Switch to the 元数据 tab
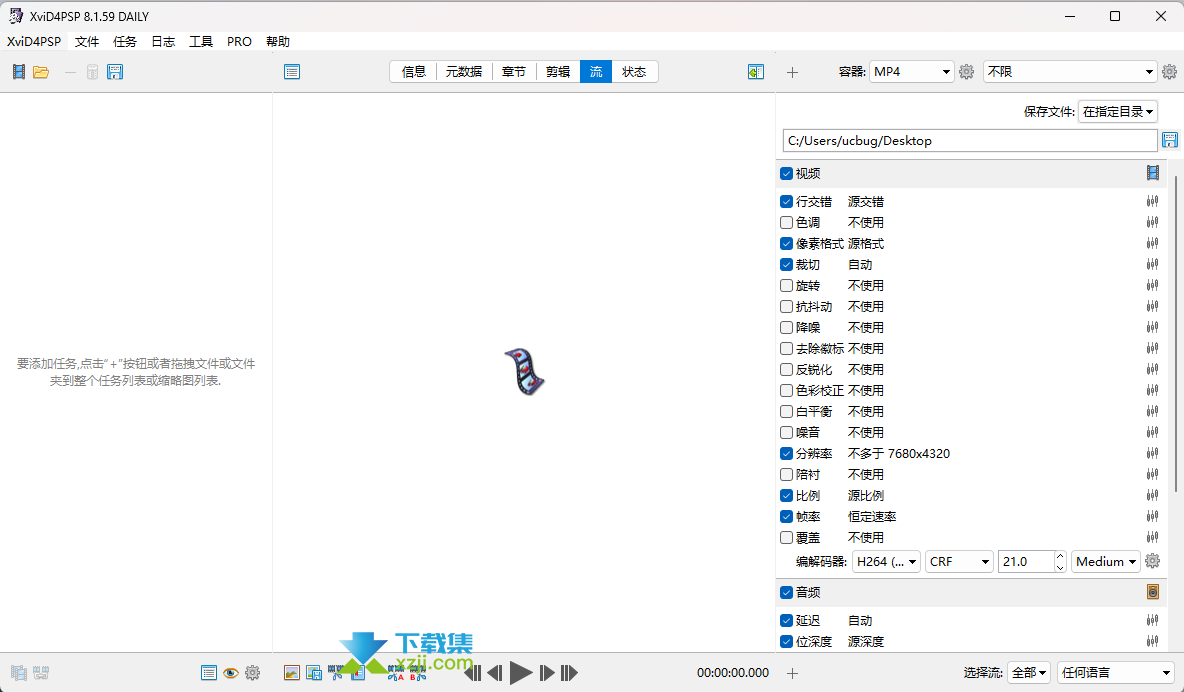Screen dimensions: 1184x692 click(x=464, y=72)
